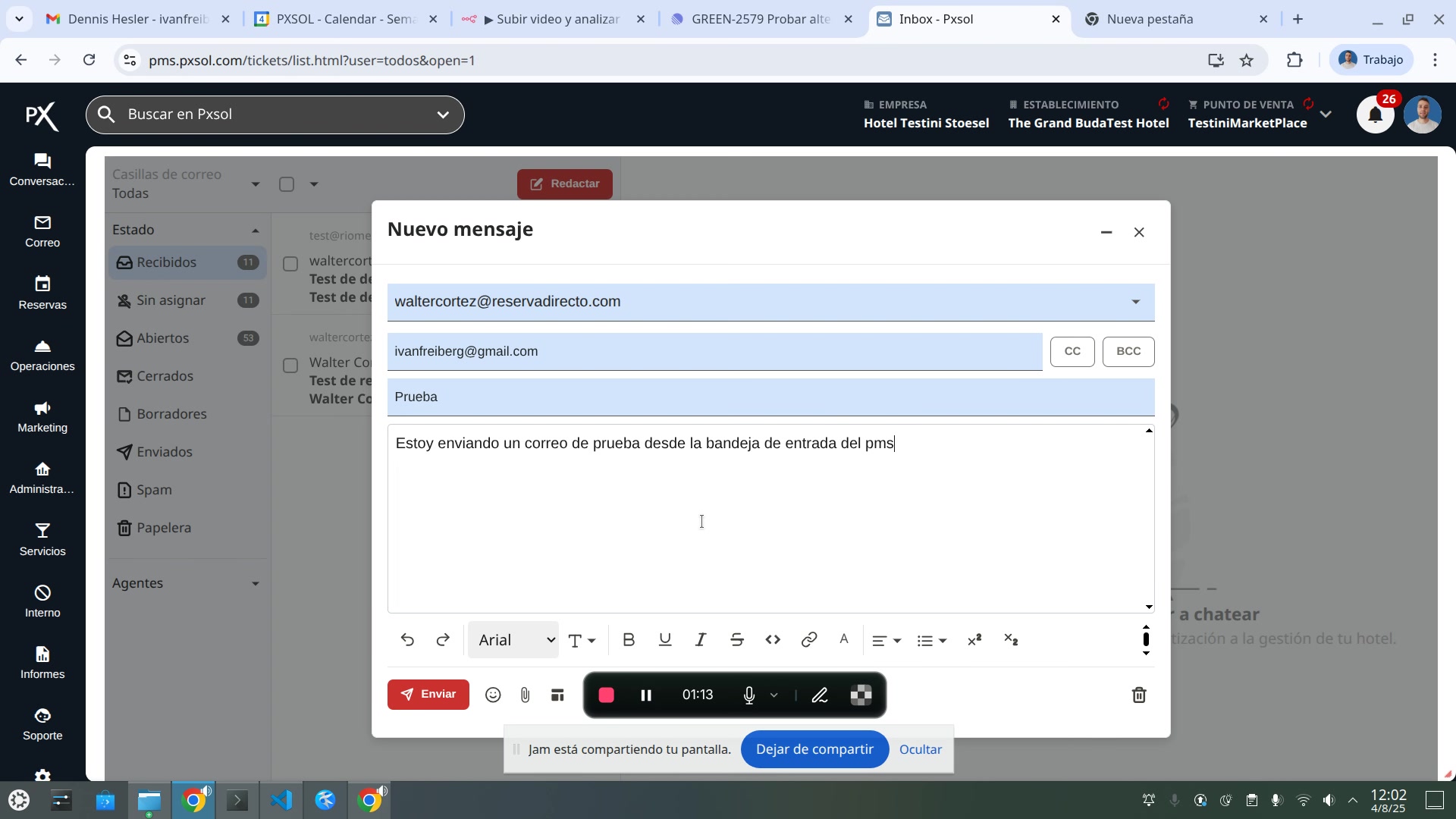Click the subject field containing Prueba
The height and width of the screenshot is (819, 1456).
770,397
